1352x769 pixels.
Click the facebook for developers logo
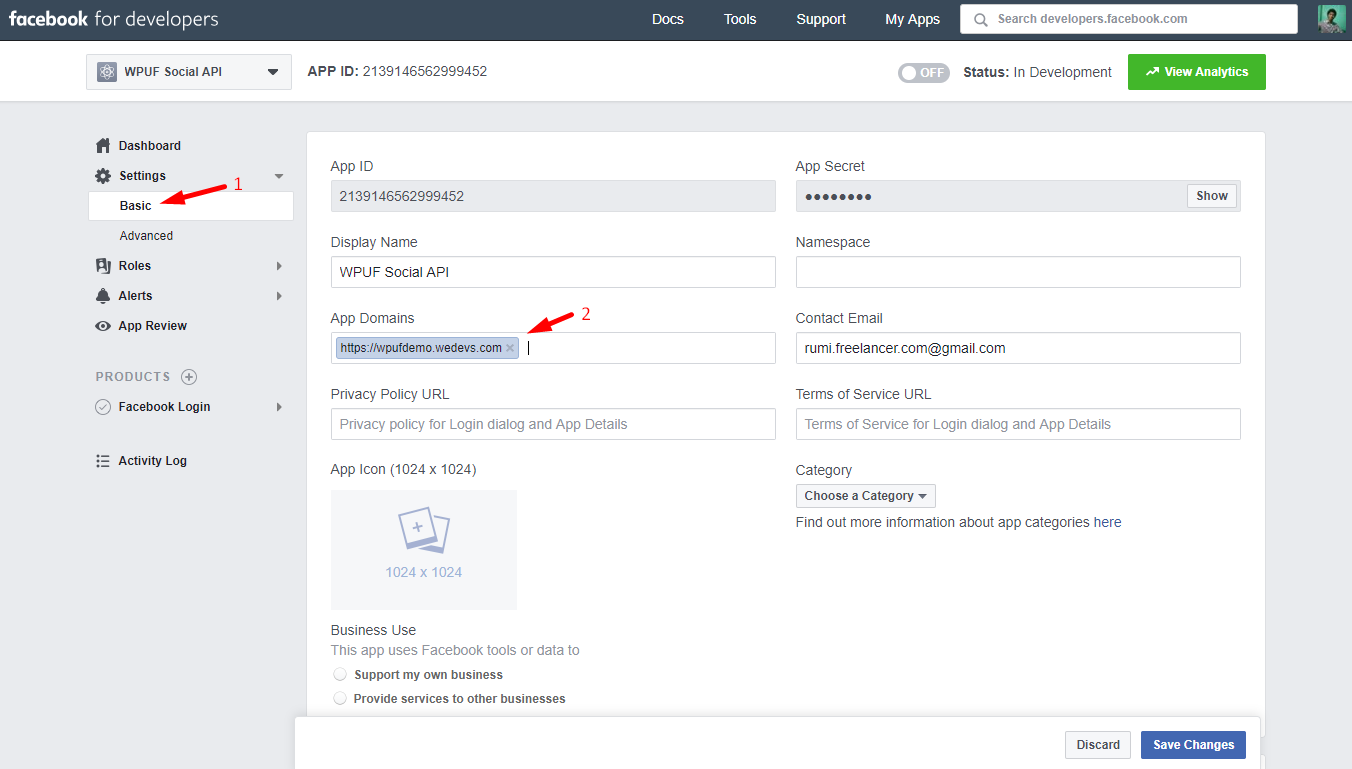pos(111,18)
